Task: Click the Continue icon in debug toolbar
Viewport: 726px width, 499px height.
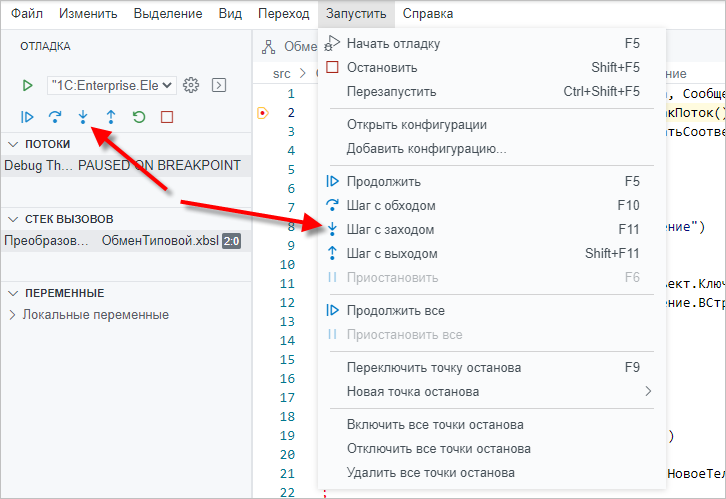Action: pyautogui.click(x=28, y=117)
